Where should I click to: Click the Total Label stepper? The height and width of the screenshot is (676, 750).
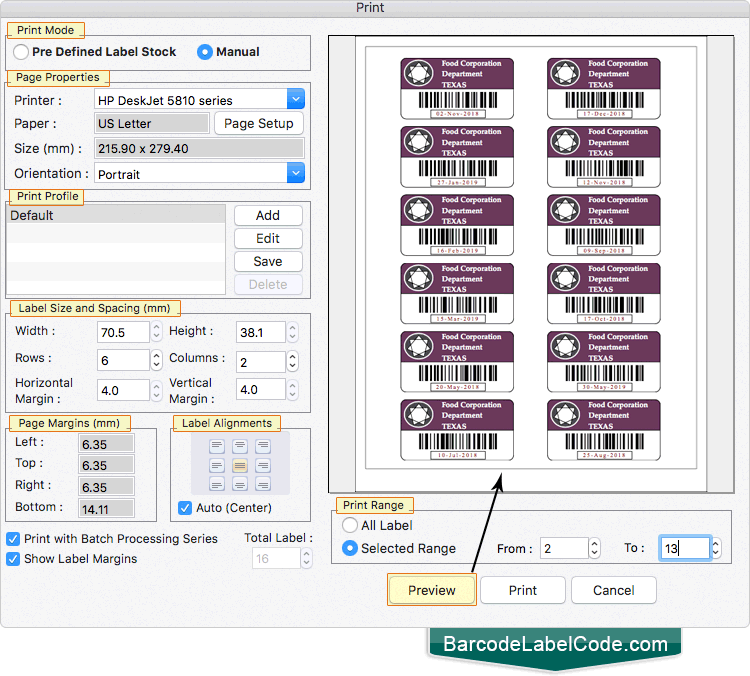[307, 558]
